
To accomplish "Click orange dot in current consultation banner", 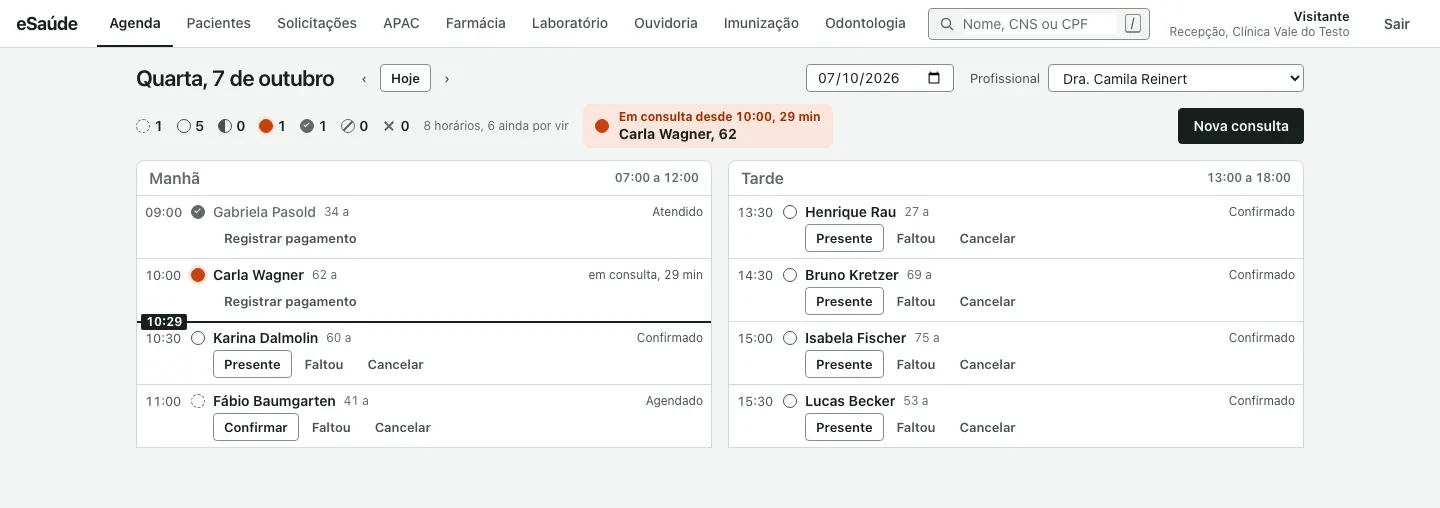I will coord(602,126).
